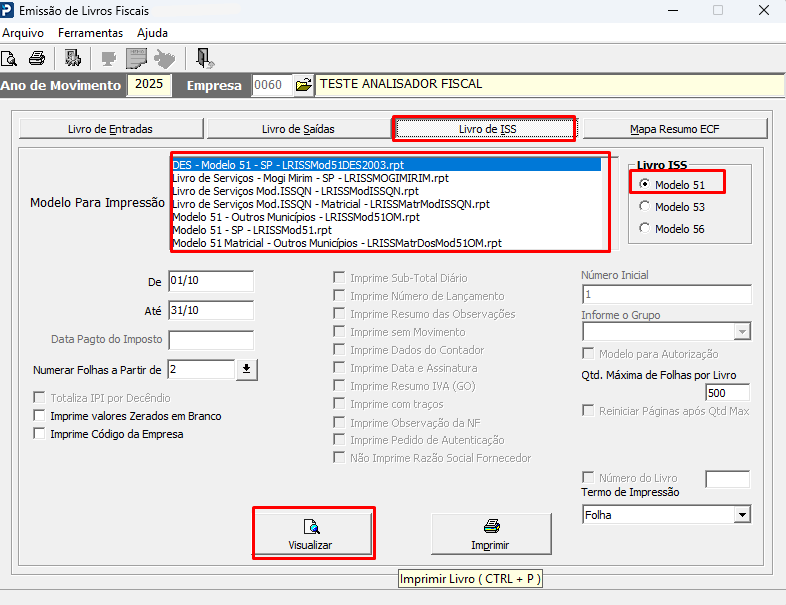Click the Imprimir button
786x605 pixels.
tap(491, 534)
